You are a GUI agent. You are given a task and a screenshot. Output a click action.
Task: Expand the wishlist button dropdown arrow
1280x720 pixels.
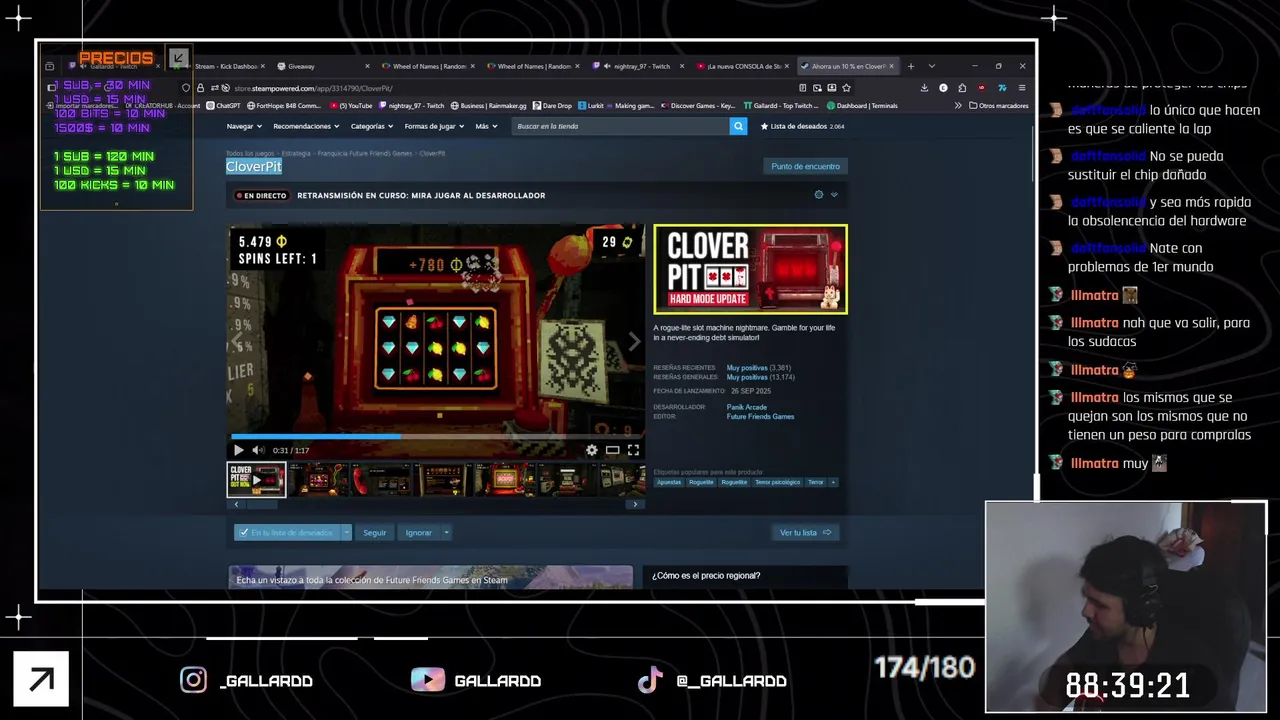pos(346,532)
